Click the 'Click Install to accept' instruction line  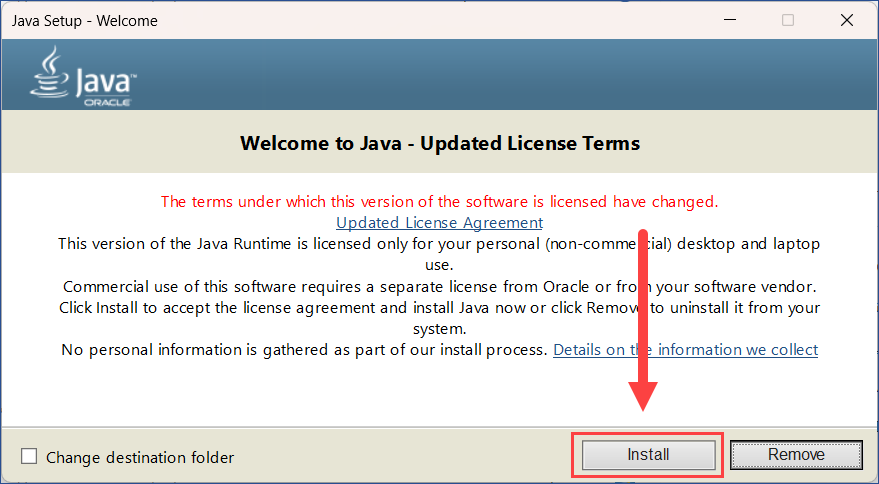[x=440, y=318]
